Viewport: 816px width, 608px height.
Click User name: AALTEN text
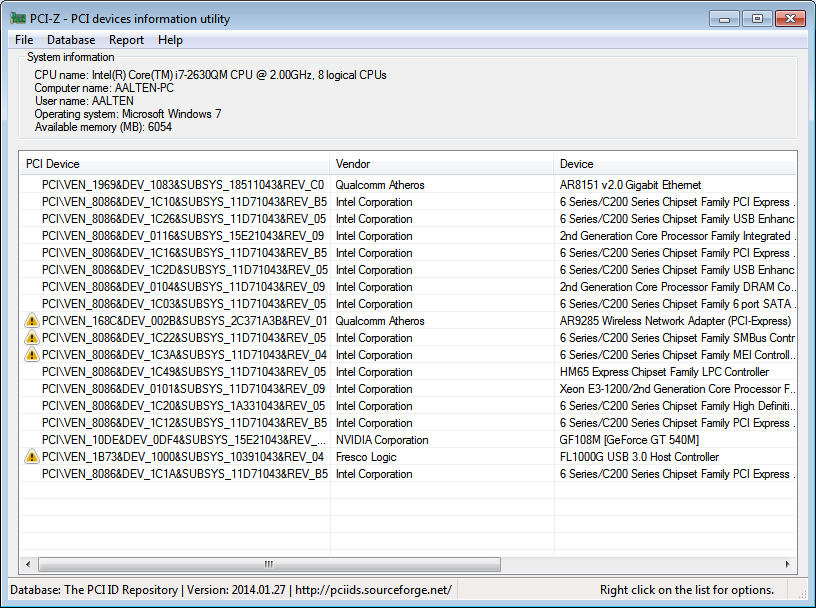(84, 101)
